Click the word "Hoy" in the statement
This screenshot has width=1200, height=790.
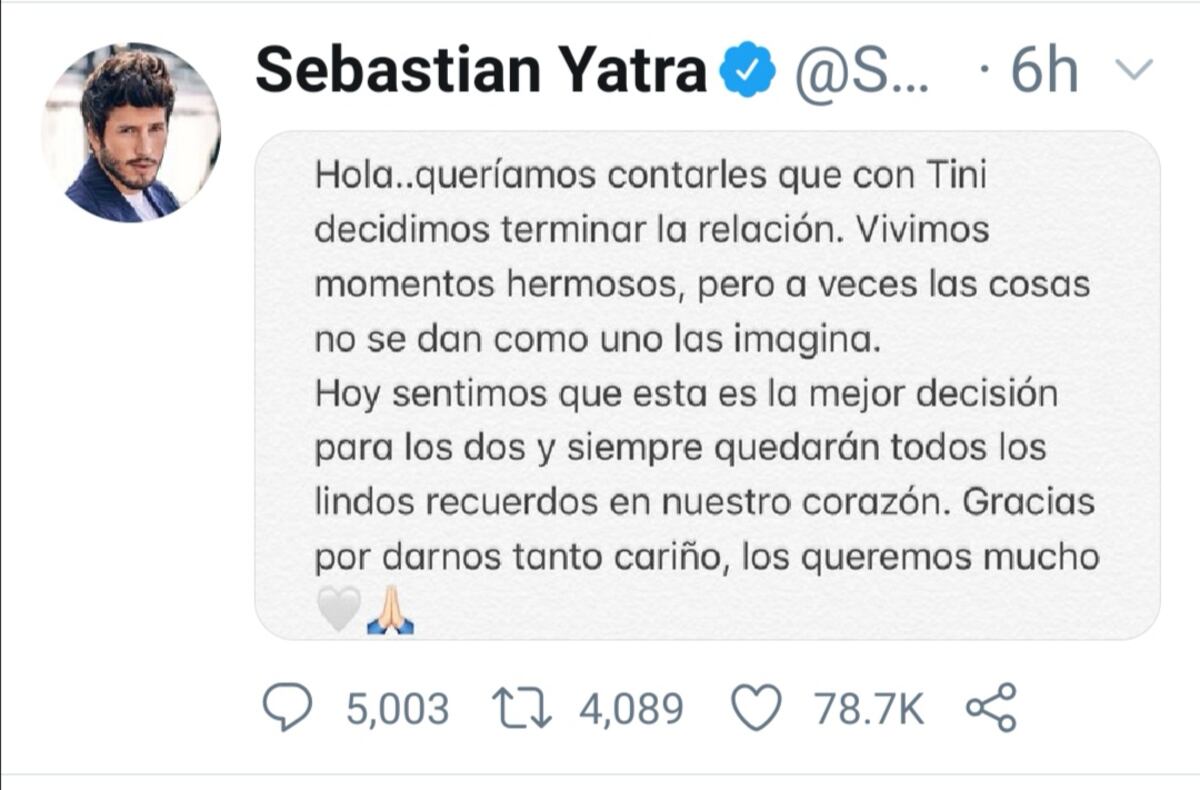click(x=347, y=394)
